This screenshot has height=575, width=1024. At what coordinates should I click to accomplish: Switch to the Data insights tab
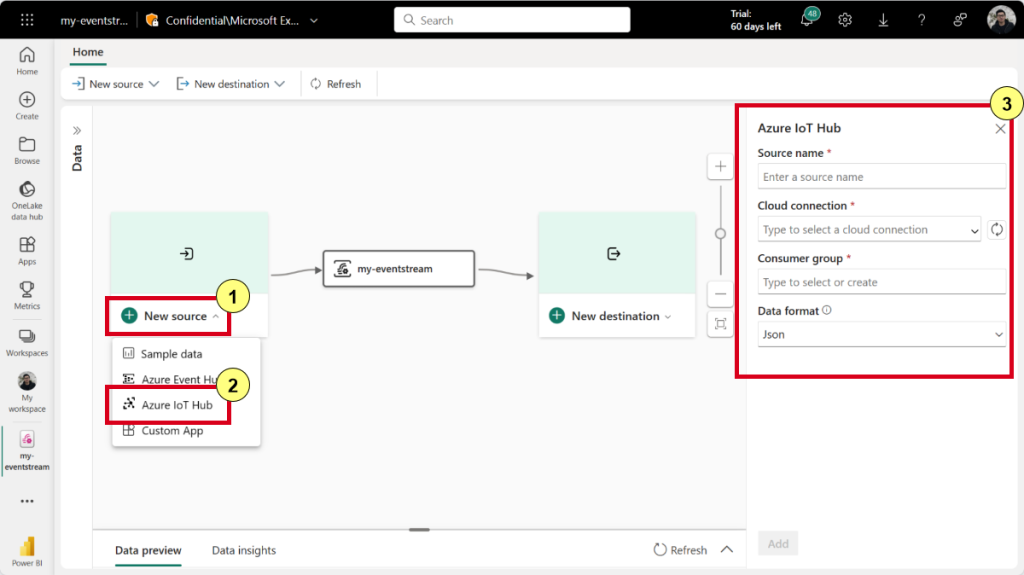click(244, 550)
